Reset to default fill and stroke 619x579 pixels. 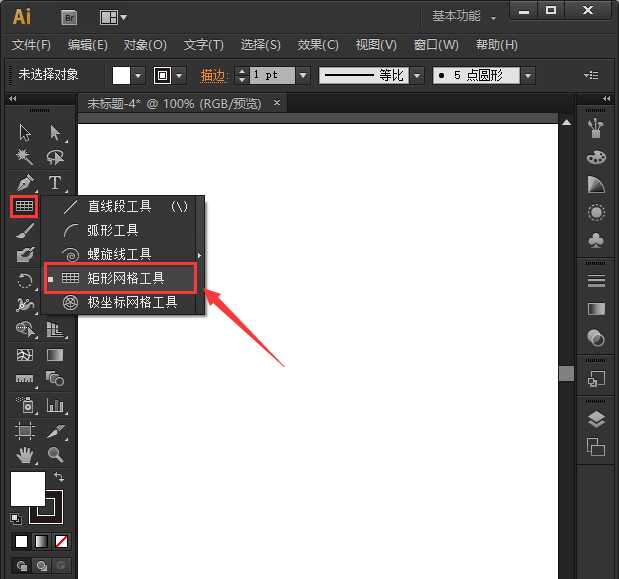[16, 518]
